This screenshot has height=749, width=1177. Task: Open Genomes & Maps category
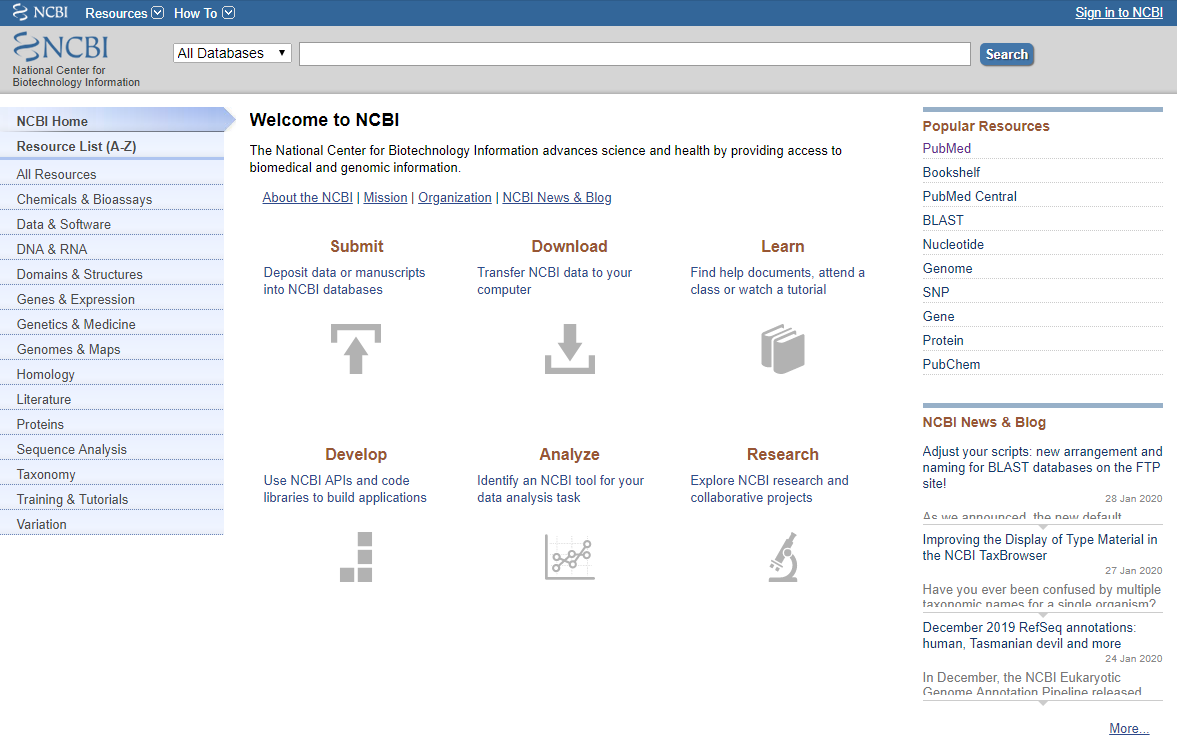pyautogui.click(x=112, y=349)
